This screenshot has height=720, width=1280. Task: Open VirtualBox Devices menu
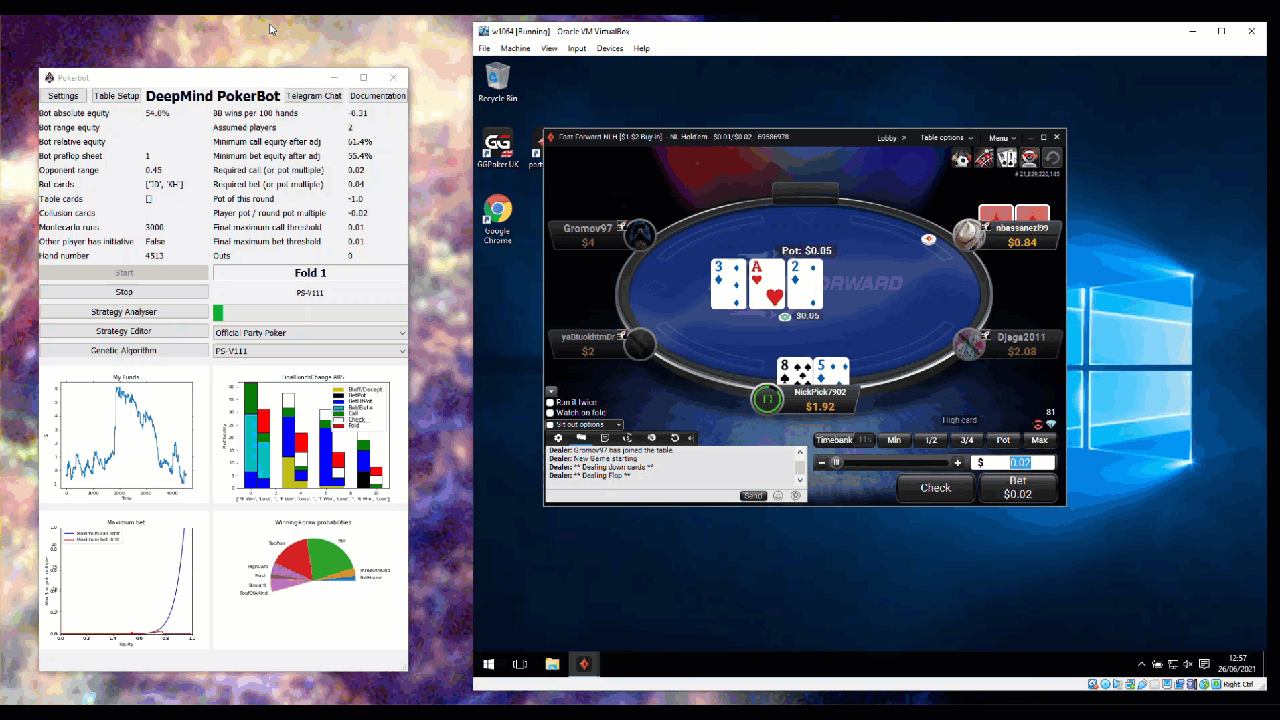click(x=610, y=48)
